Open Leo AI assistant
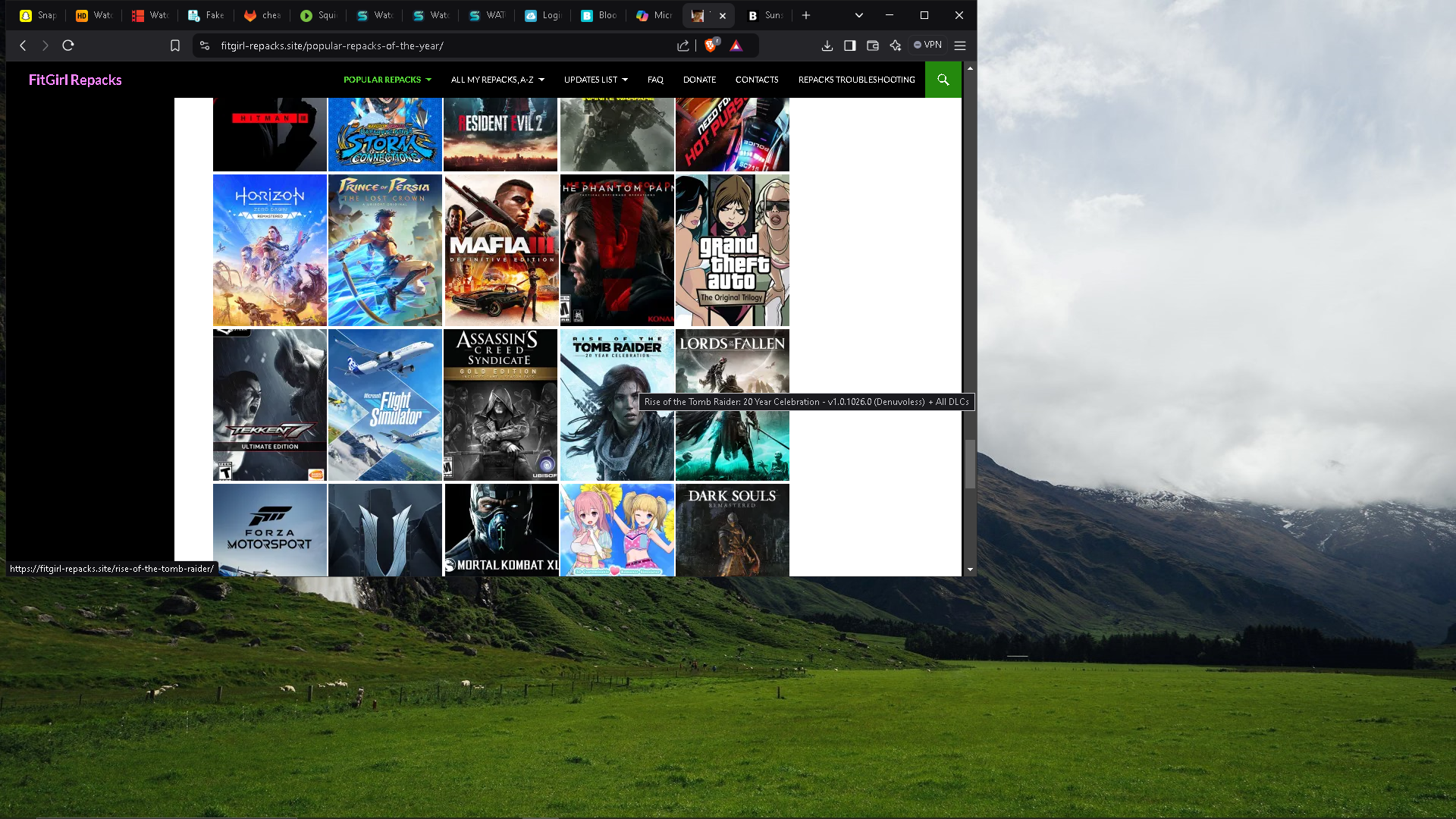The image size is (1456, 819). tap(896, 45)
